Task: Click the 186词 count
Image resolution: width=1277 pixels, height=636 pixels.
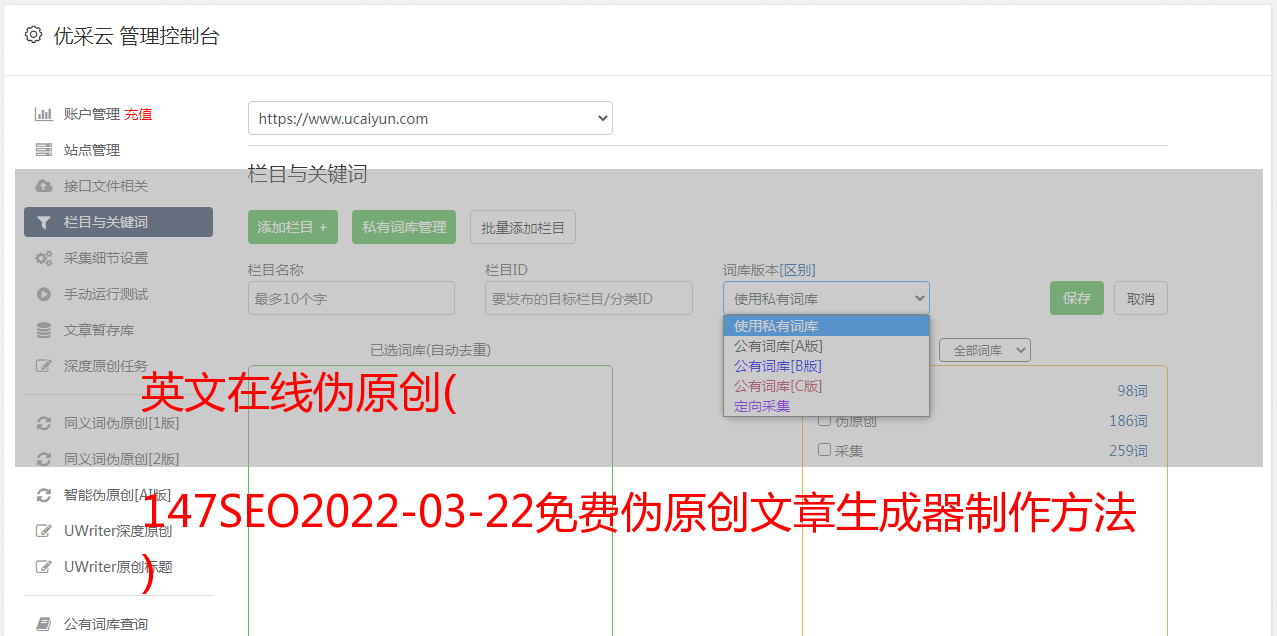Action: (1128, 421)
